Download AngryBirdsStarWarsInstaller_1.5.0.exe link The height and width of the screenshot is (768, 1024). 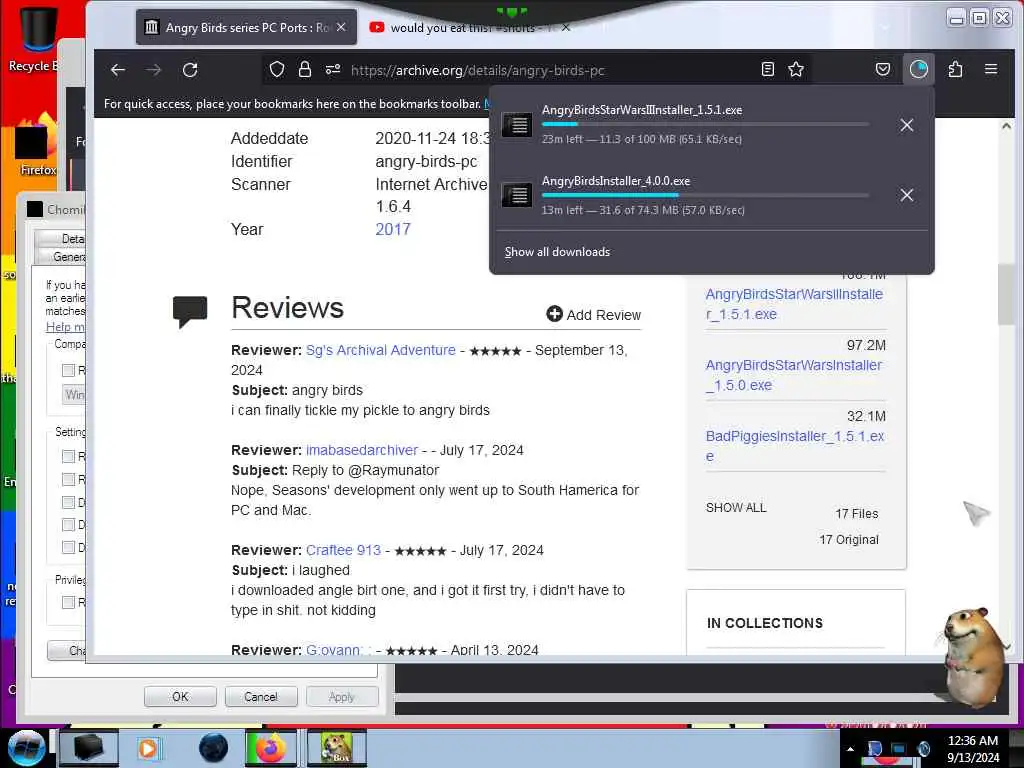(793, 376)
